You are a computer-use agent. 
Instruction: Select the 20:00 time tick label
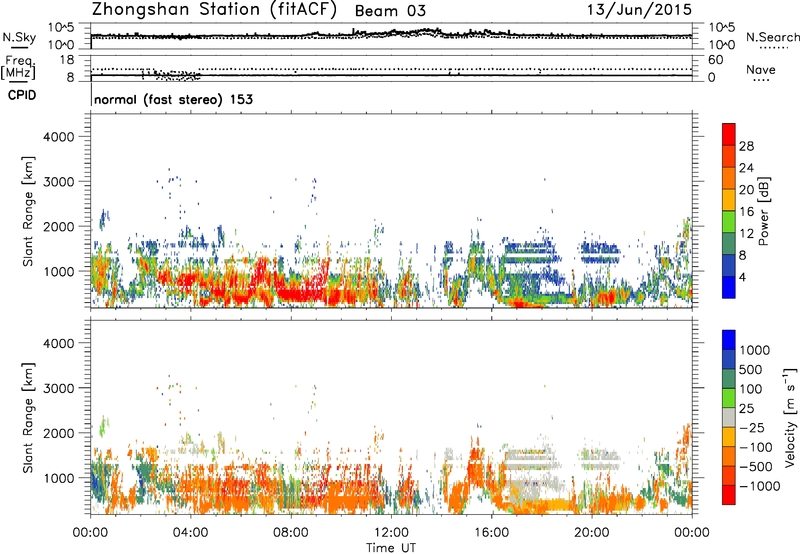pos(592,533)
